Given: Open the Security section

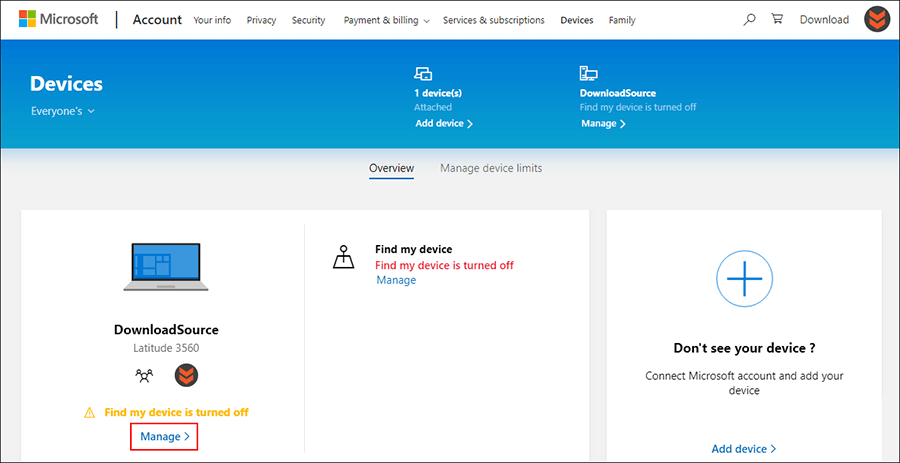Looking at the screenshot, I should coord(308,20).
